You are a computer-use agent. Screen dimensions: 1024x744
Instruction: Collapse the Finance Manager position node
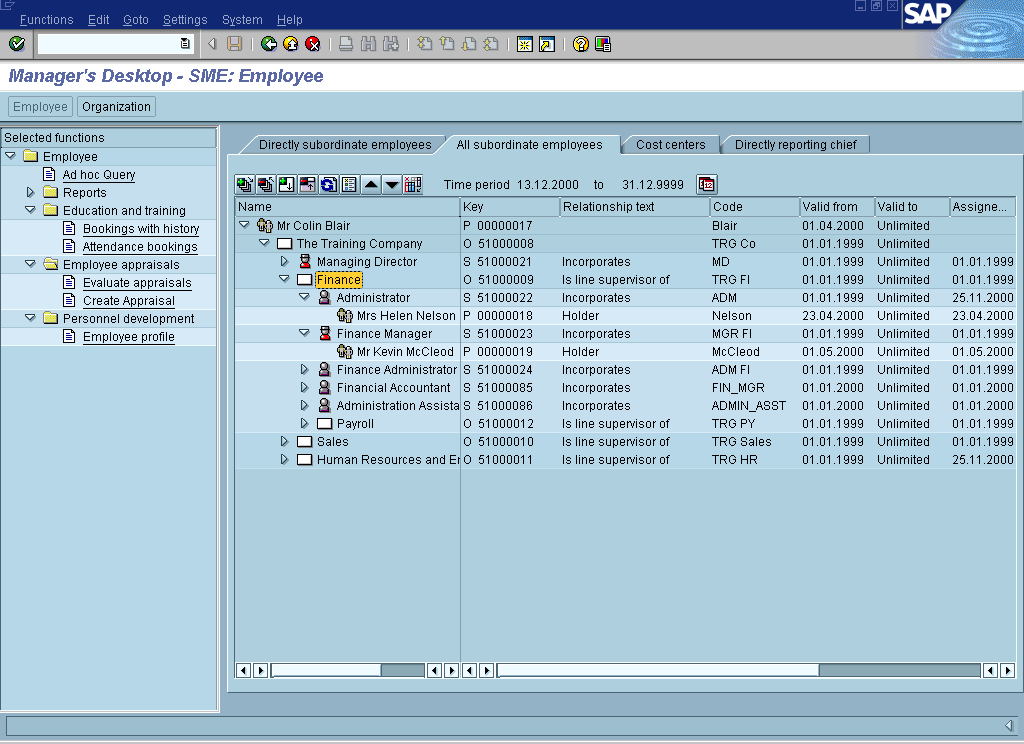pos(304,333)
